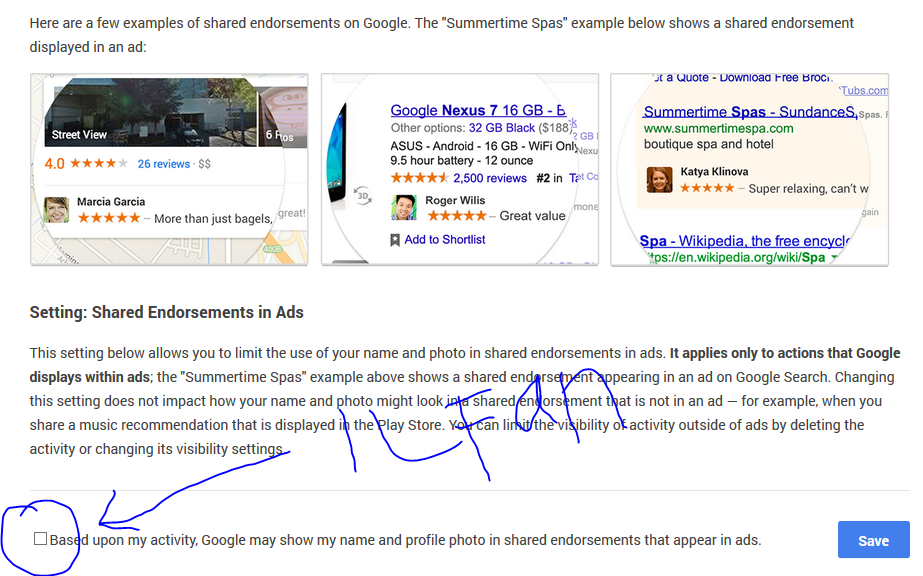Open Marcia Garcia's profile photo

coord(57,210)
